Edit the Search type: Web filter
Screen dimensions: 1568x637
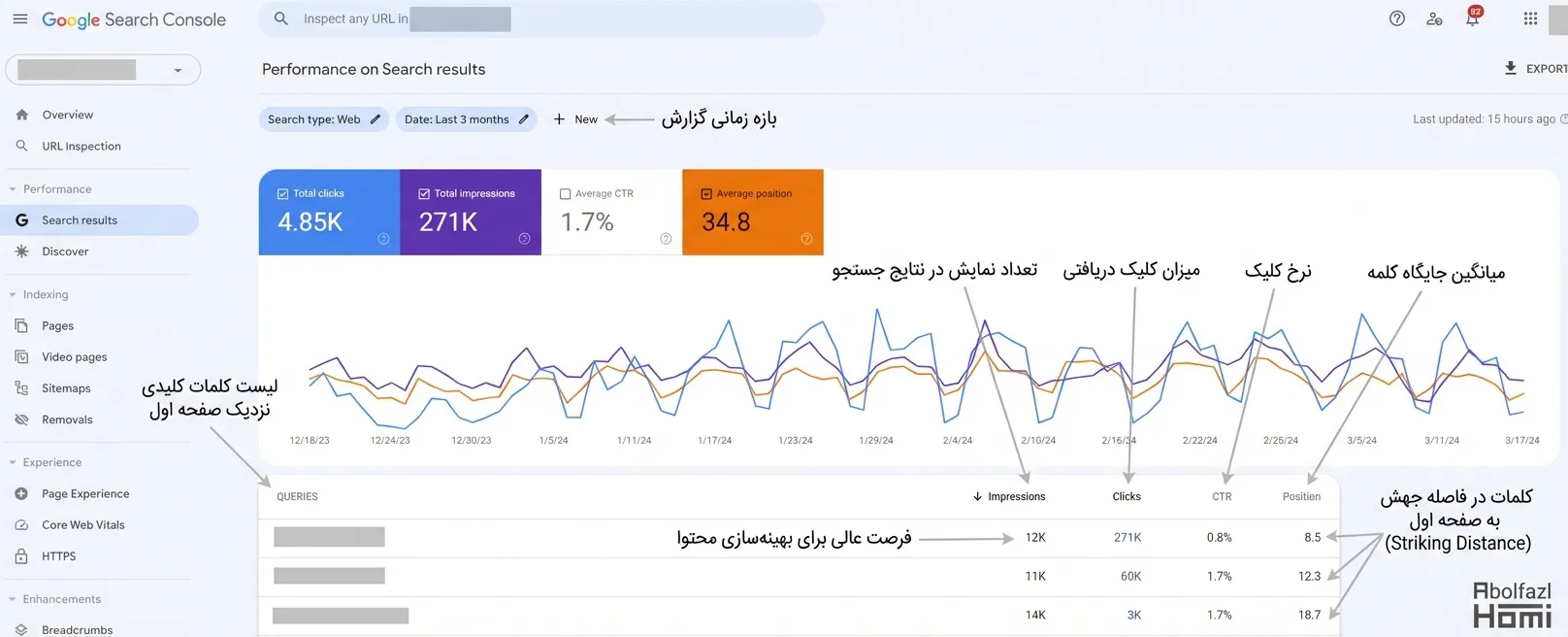click(375, 119)
